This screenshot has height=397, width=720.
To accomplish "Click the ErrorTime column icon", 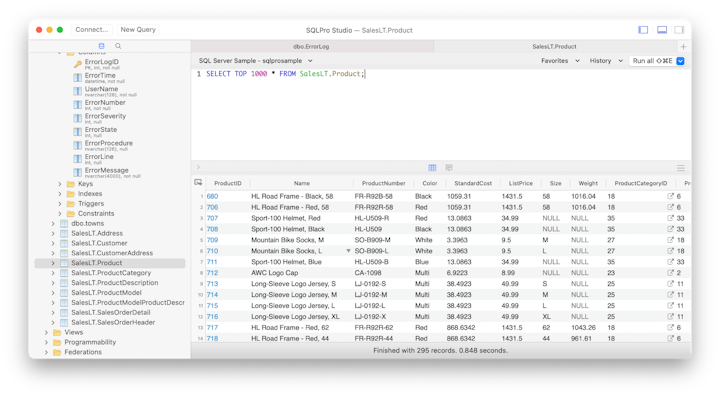I will (x=78, y=78).
